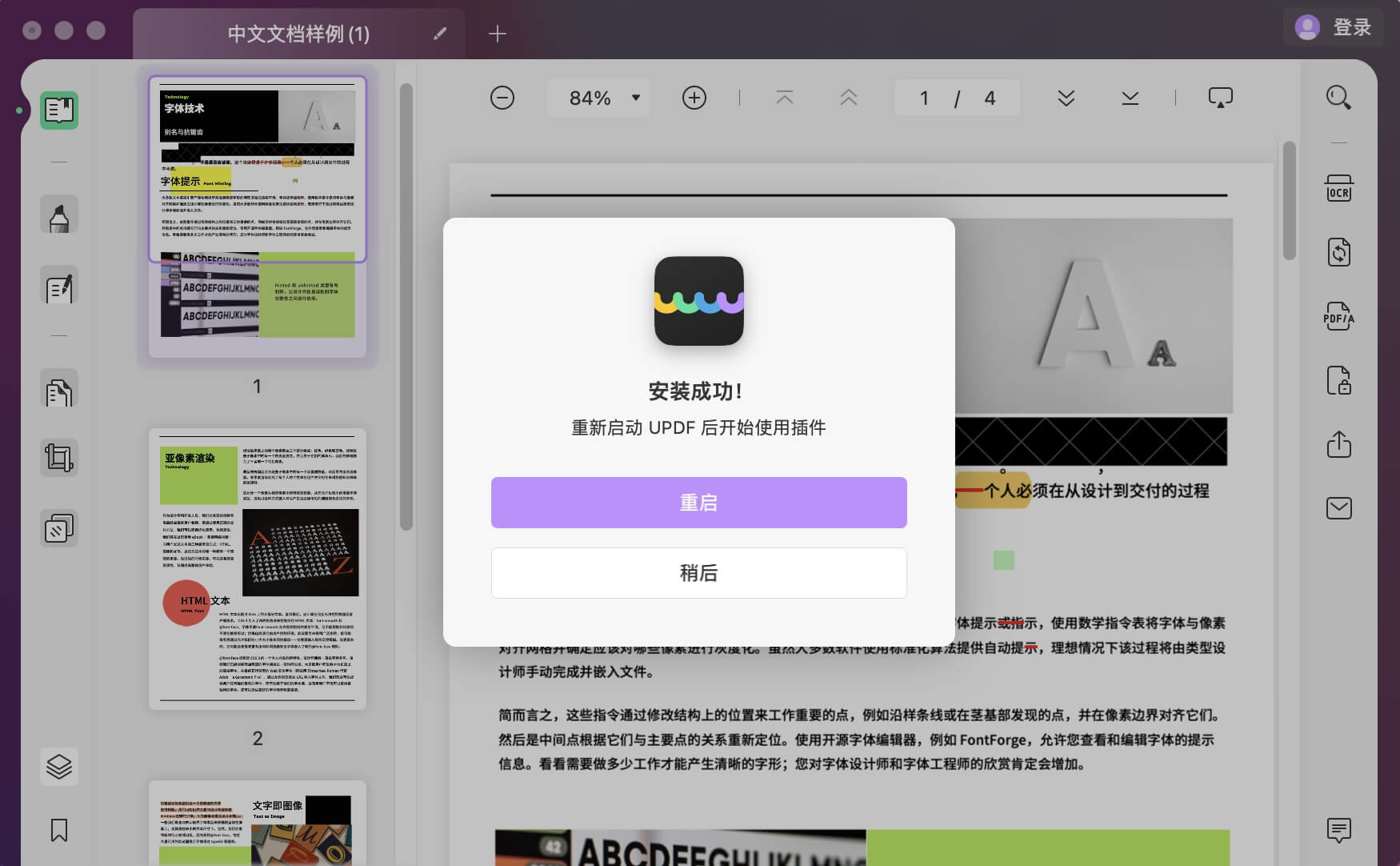This screenshot has width=1400, height=866.
Task: Jump to the first page
Action: click(785, 98)
